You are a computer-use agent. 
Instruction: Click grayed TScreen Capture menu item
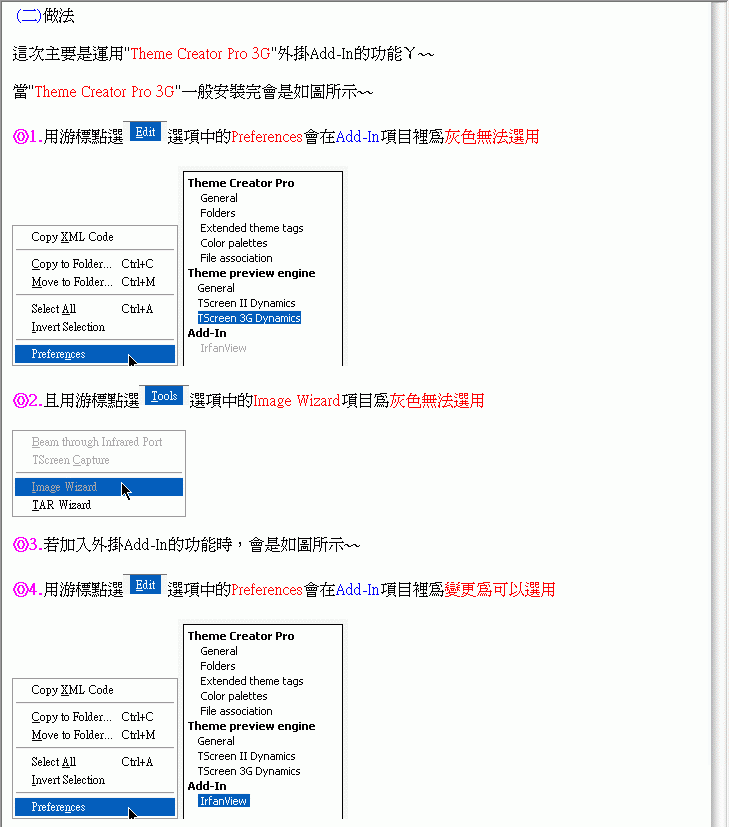pyautogui.click(x=71, y=460)
